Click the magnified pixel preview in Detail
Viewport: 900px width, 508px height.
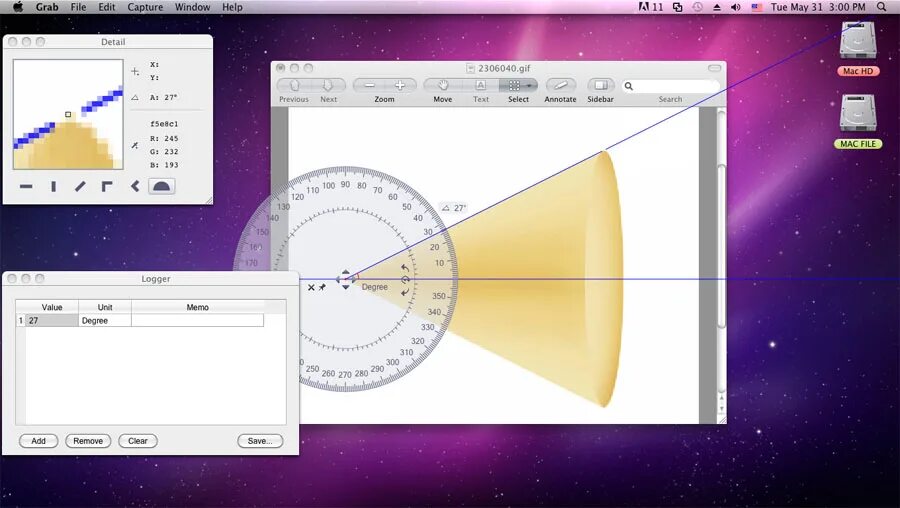coord(68,114)
